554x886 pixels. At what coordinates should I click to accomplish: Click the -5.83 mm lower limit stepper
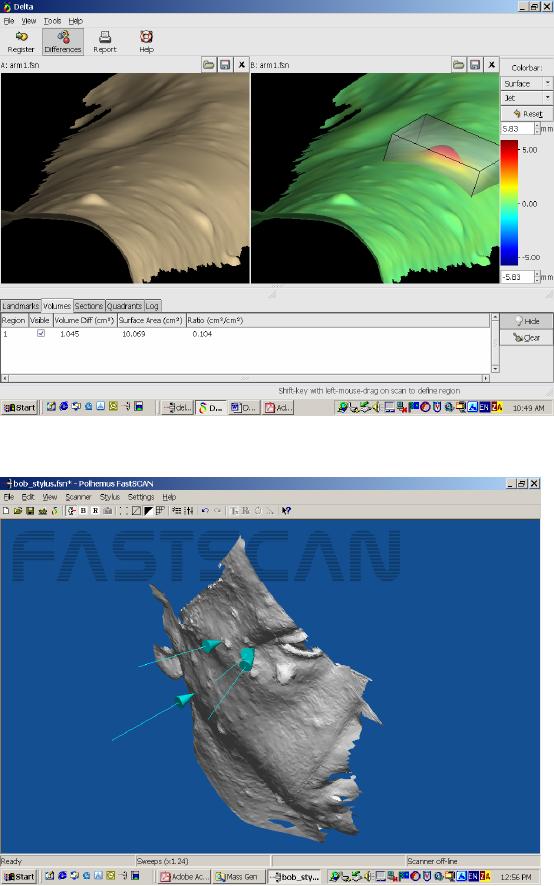click(x=537, y=277)
